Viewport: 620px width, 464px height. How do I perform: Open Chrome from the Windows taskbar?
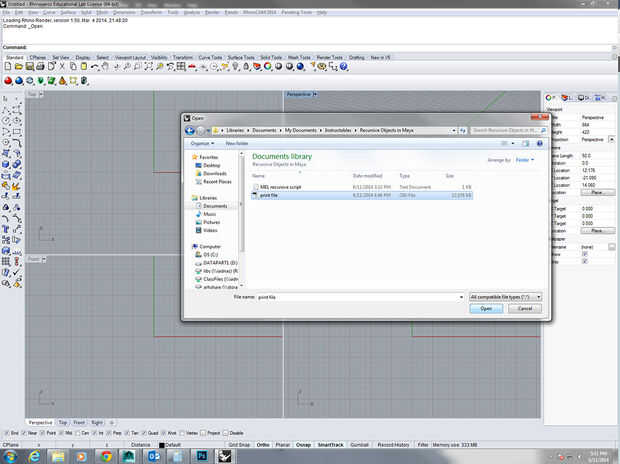(106, 455)
